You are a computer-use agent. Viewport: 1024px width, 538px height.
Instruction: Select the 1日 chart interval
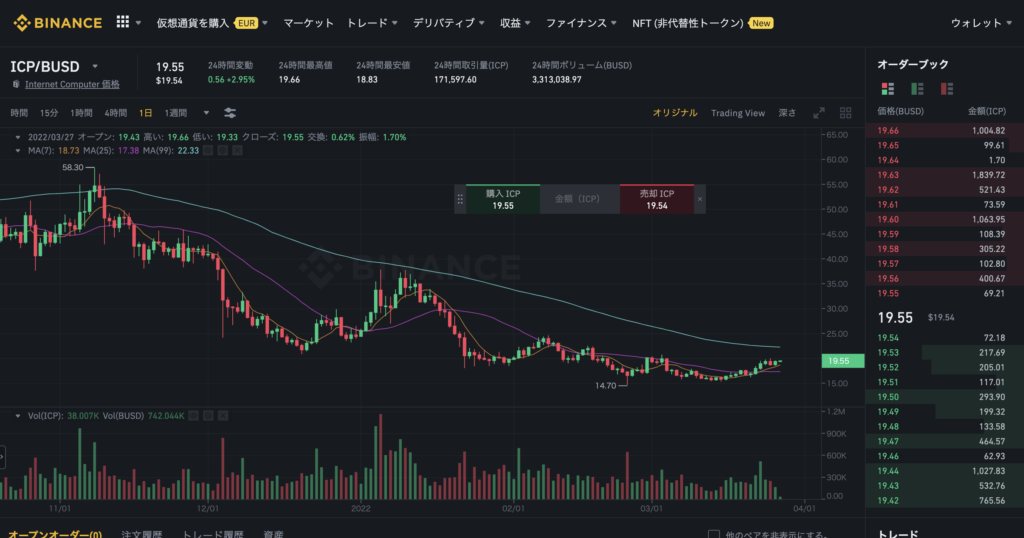(x=145, y=113)
